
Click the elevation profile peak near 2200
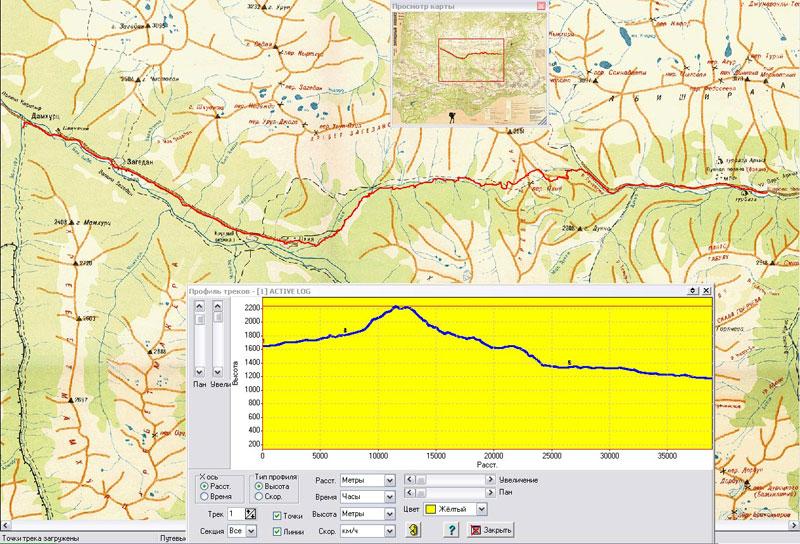(396, 307)
